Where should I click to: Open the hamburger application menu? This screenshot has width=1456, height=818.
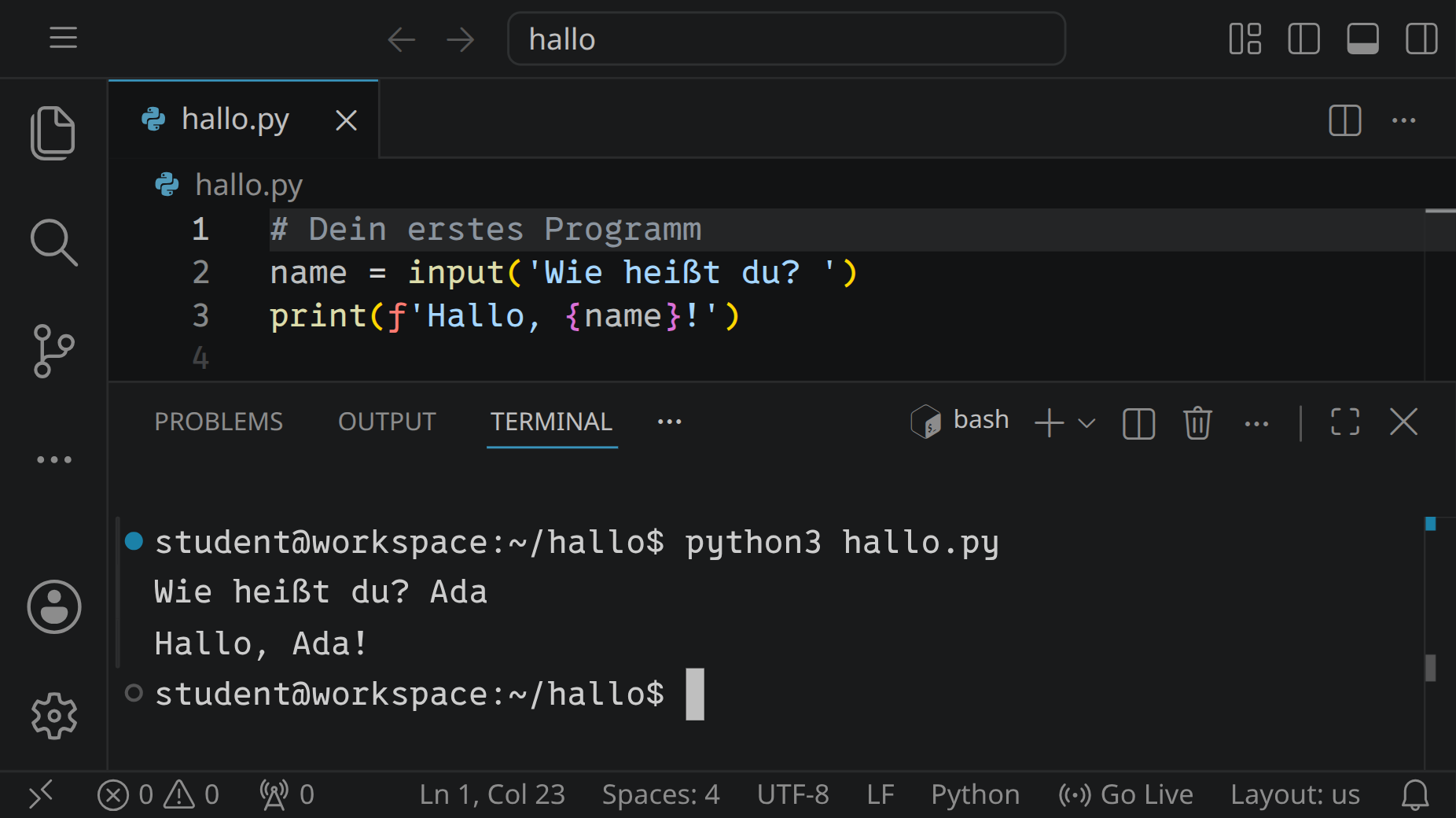pyautogui.click(x=63, y=38)
